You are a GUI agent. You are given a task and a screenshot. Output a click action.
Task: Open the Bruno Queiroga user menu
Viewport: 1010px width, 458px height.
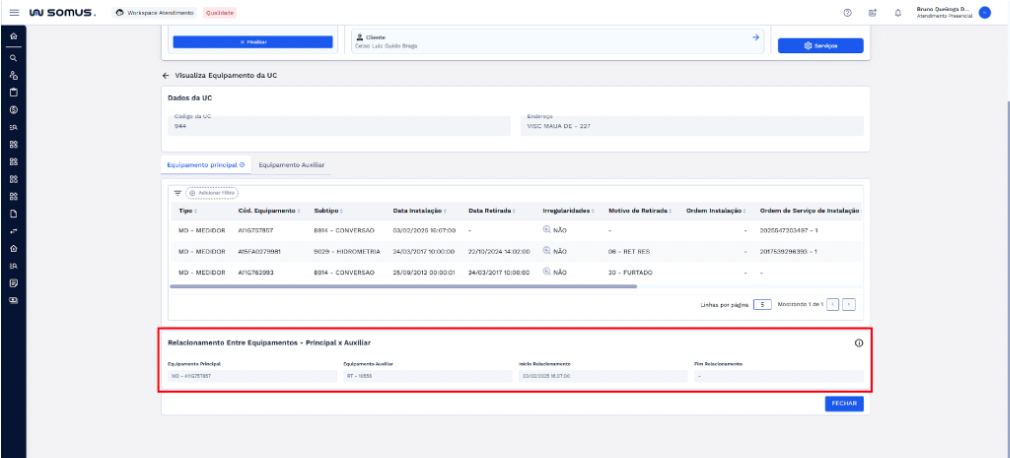pyautogui.click(x=944, y=13)
